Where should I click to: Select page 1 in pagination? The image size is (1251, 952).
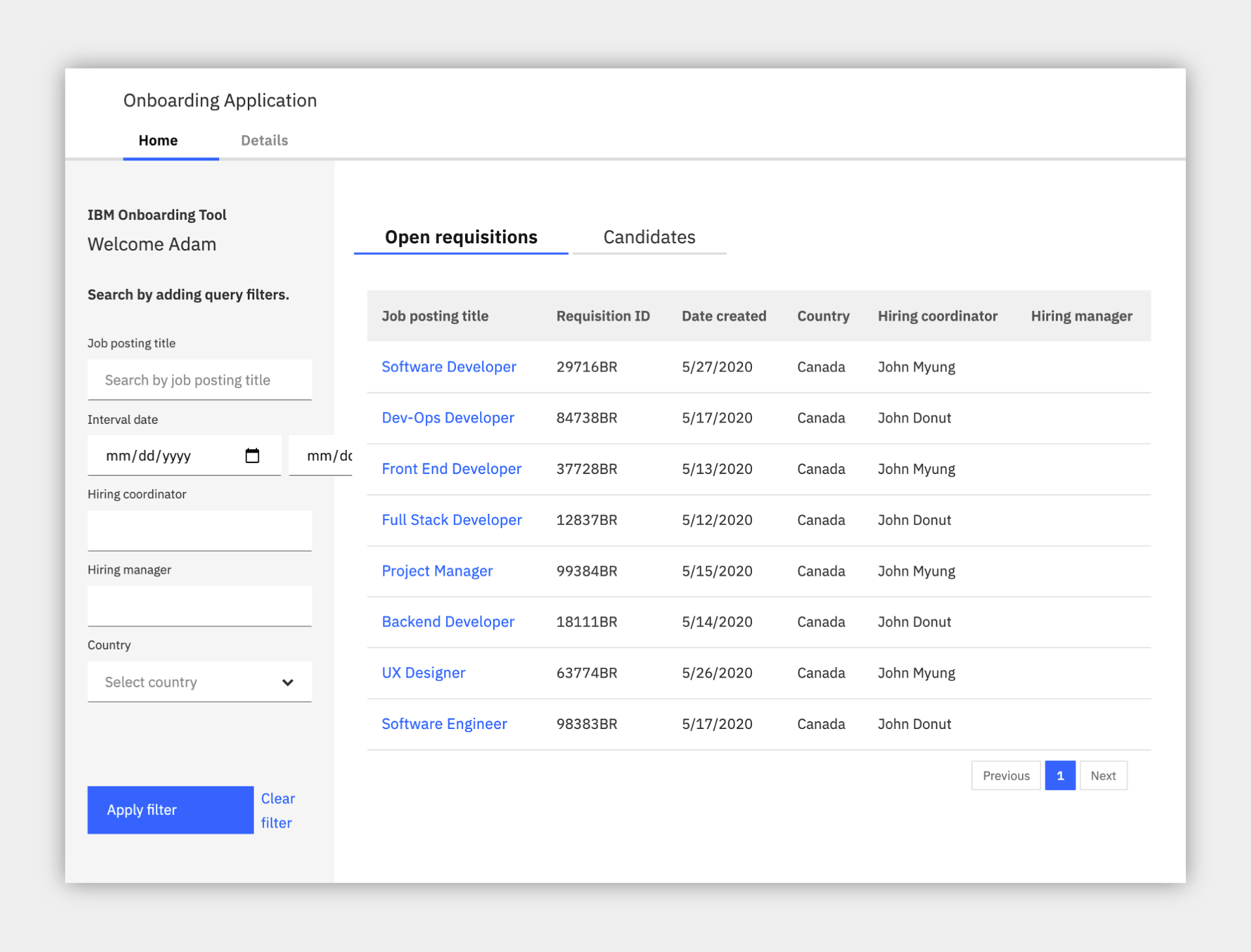[1060, 776]
